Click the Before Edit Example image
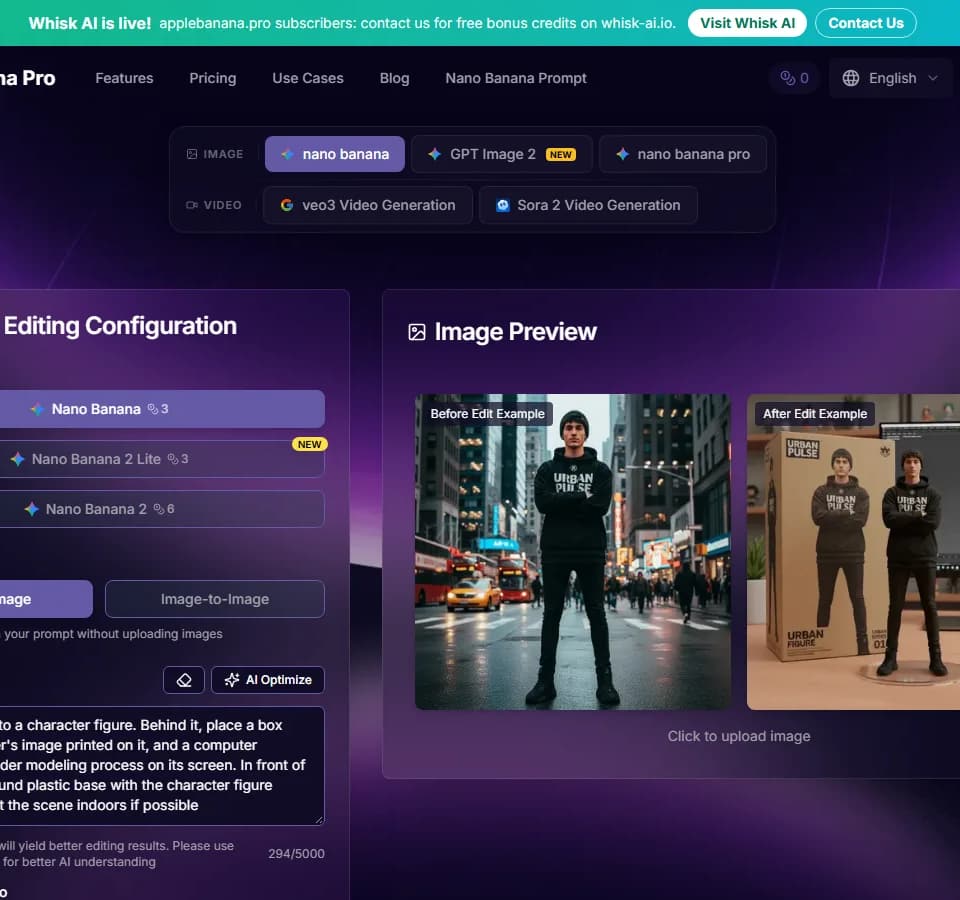Screen dimensions: 960x900 pos(572,552)
